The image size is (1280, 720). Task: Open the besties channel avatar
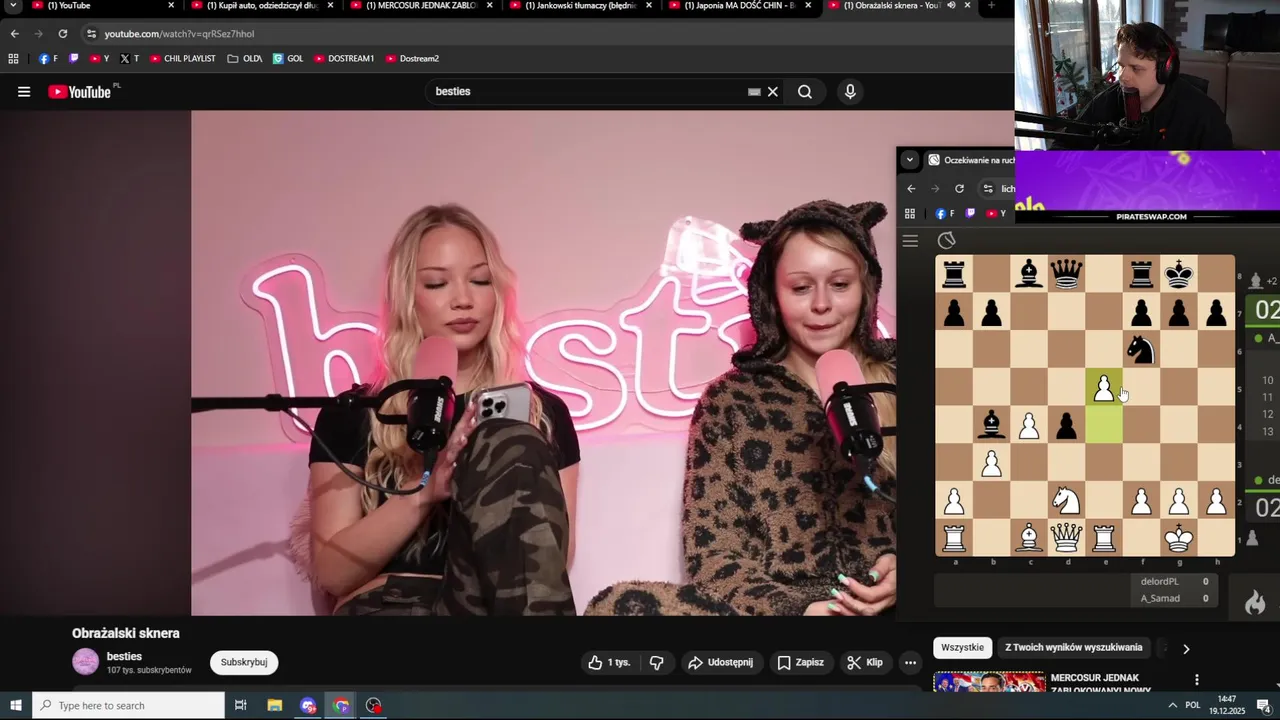(86, 662)
